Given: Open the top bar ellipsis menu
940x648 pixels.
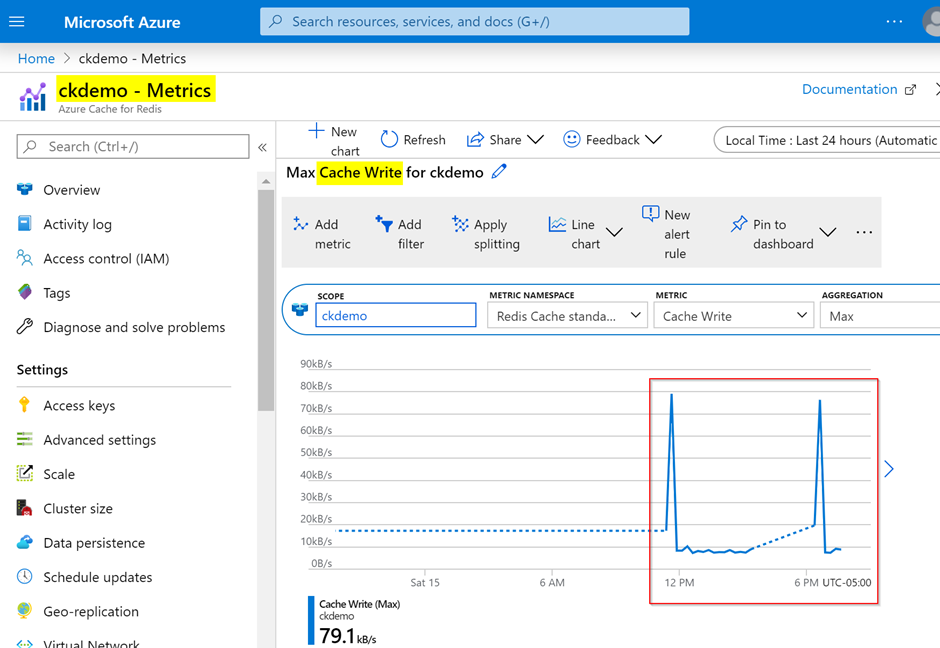Looking at the screenshot, I should pos(894,22).
